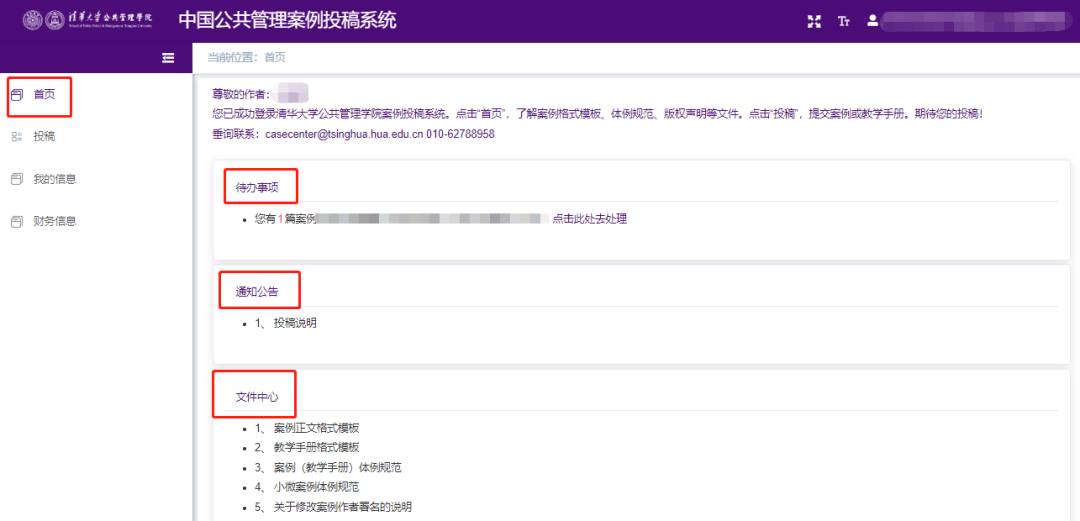Click the blurred username in header

pos(977,21)
